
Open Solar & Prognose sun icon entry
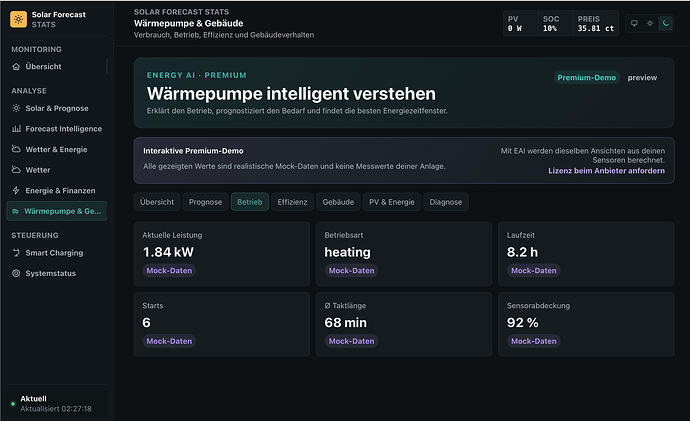pyautogui.click(x=57, y=108)
